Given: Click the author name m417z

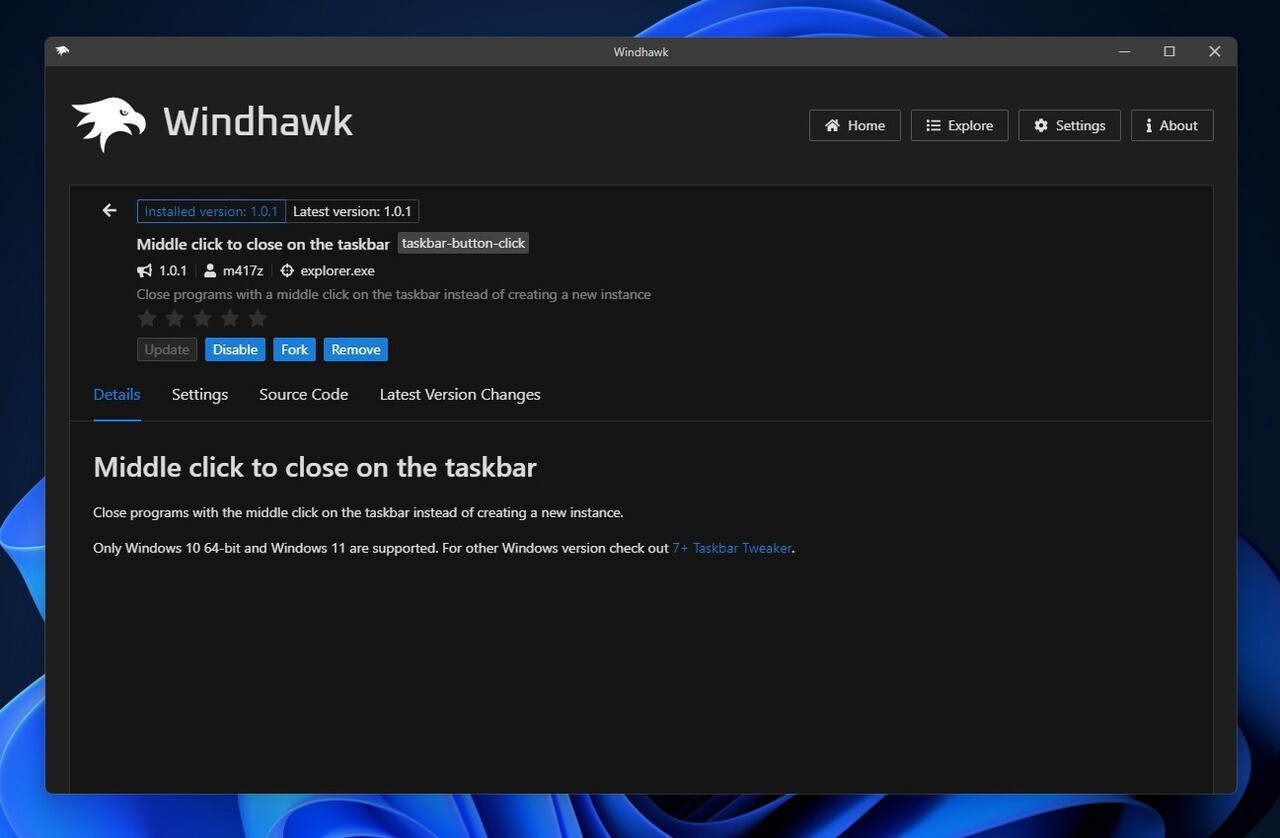Looking at the screenshot, I should 243,271.
